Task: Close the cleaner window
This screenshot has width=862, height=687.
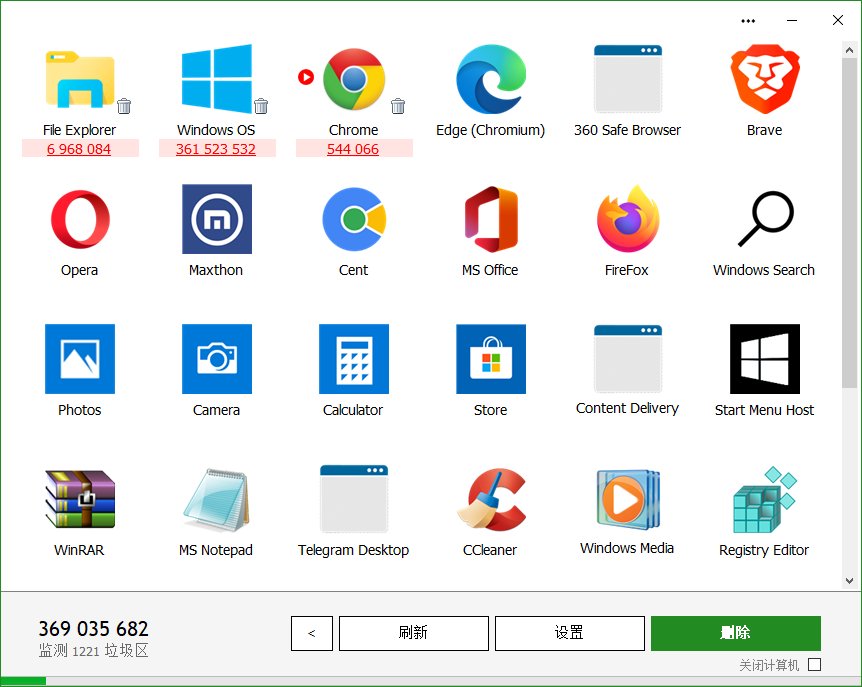Action: [838, 20]
